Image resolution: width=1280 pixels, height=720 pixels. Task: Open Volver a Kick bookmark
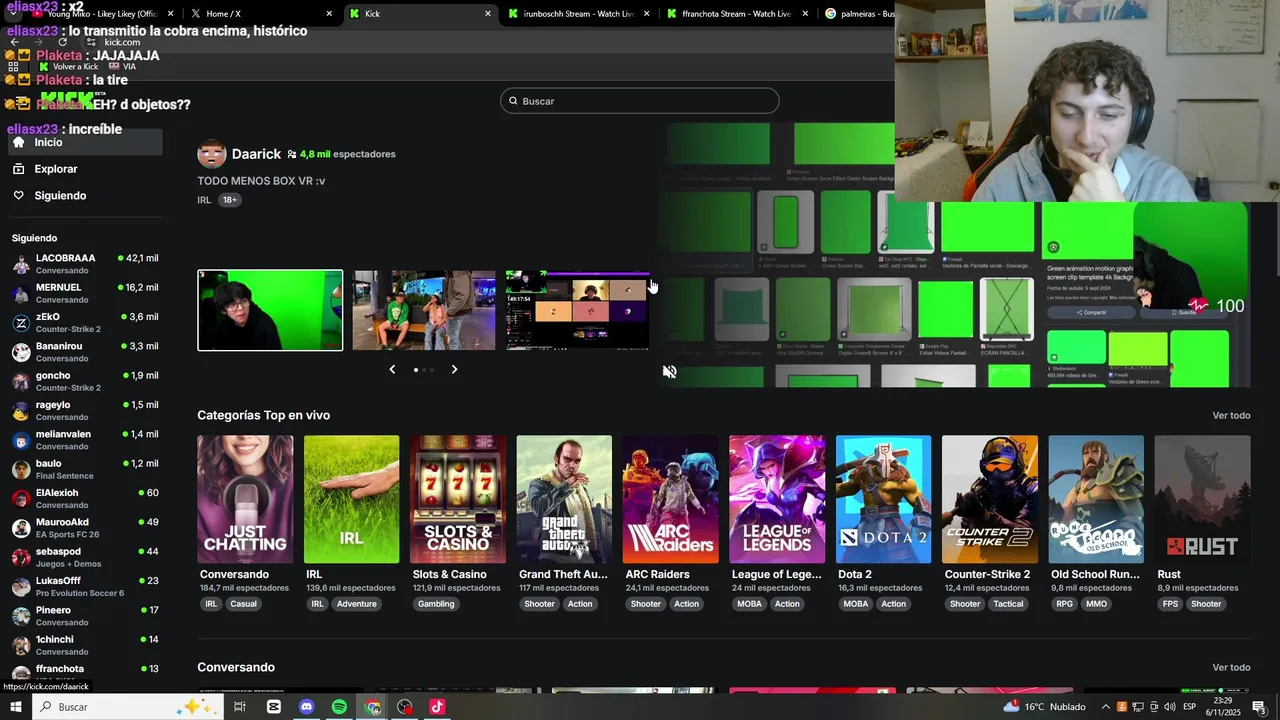point(68,67)
